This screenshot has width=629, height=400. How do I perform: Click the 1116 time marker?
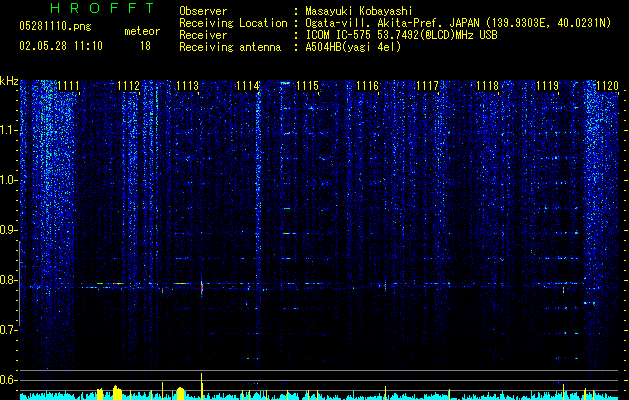(x=368, y=86)
